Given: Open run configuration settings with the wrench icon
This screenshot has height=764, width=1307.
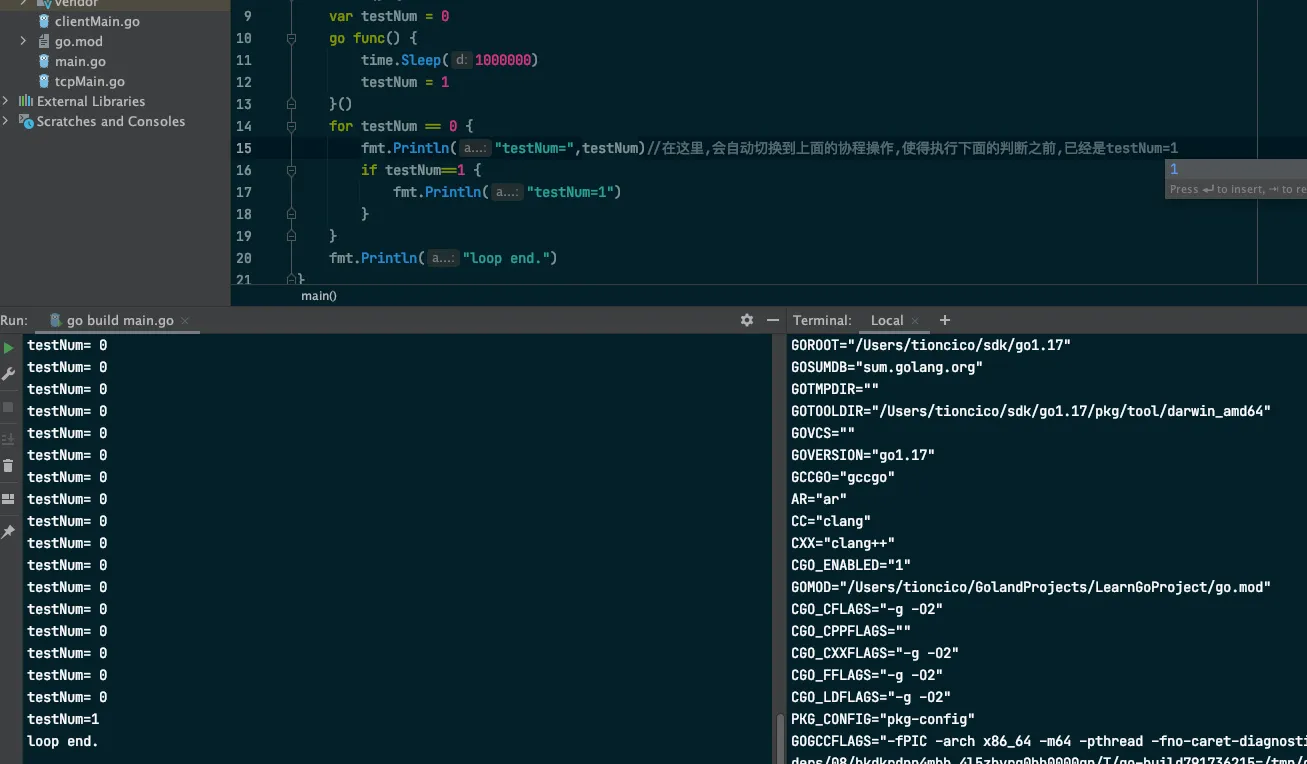Looking at the screenshot, I should coord(9,374).
